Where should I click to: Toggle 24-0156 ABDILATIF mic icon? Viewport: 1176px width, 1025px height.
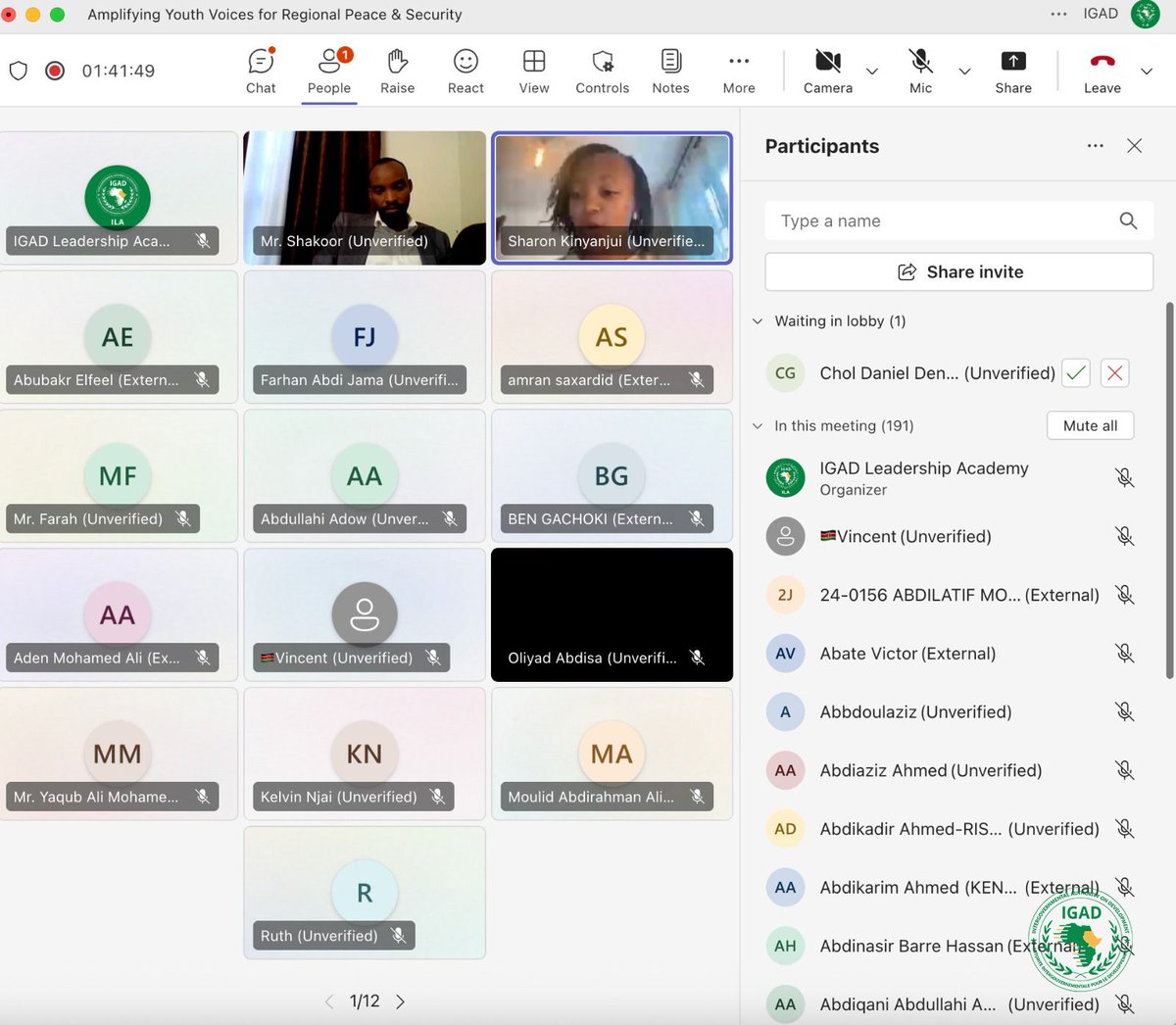(x=1125, y=595)
